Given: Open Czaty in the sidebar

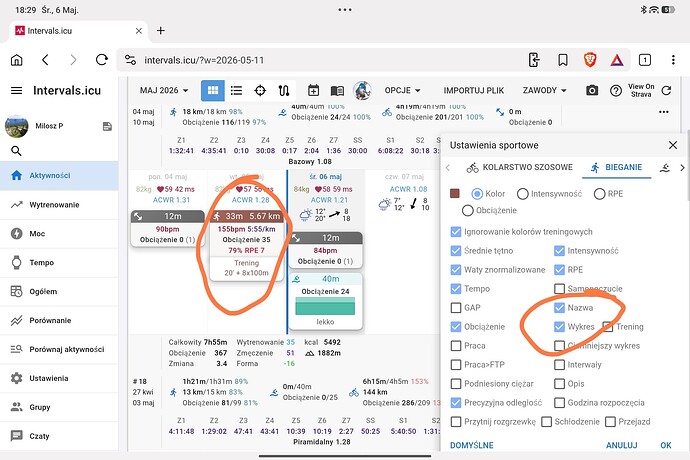Looking at the screenshot, I should 59,436.
